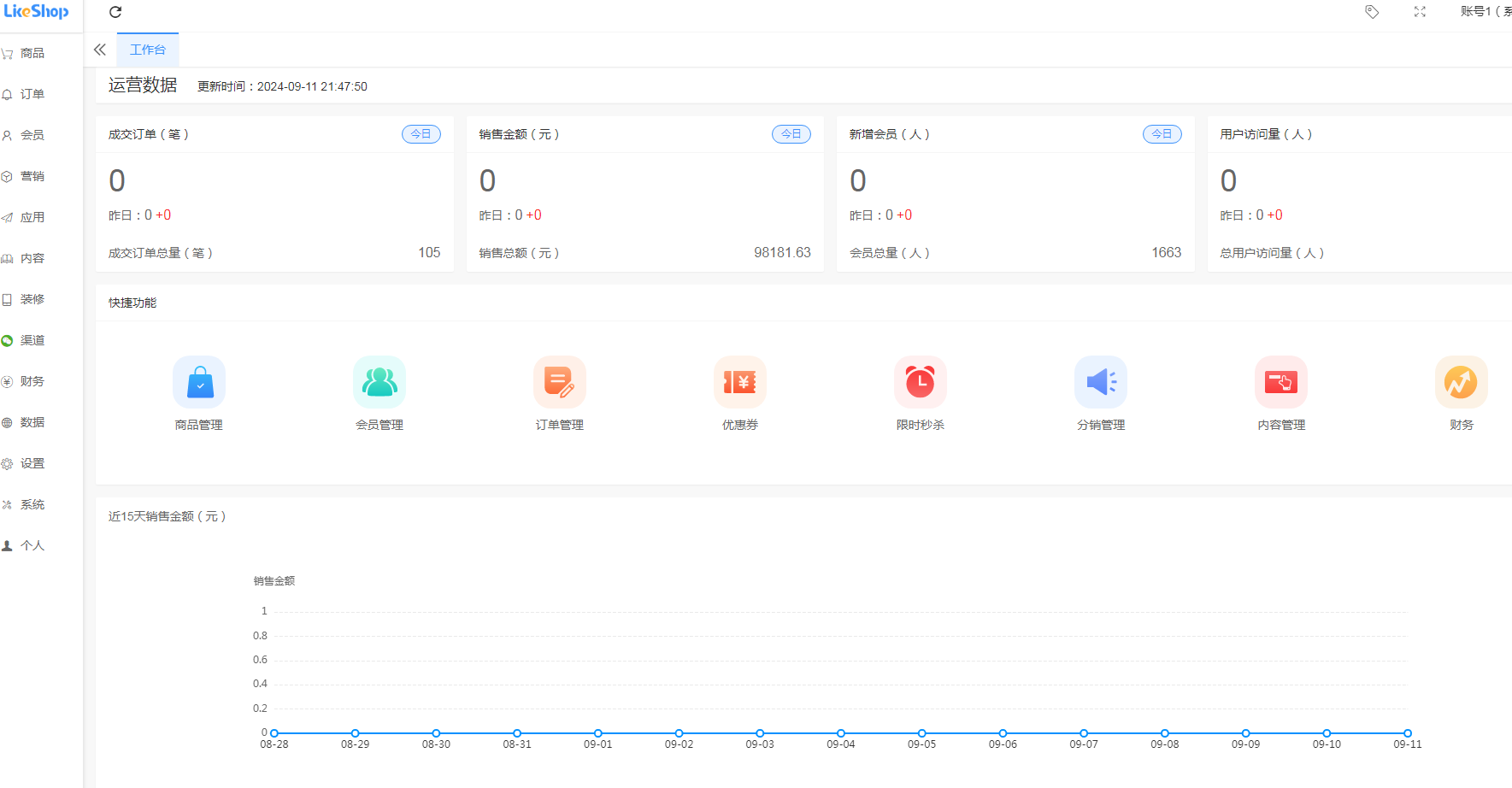
Task: Enter fullscreen mode using the expand icon
Action: point(1420,12)
